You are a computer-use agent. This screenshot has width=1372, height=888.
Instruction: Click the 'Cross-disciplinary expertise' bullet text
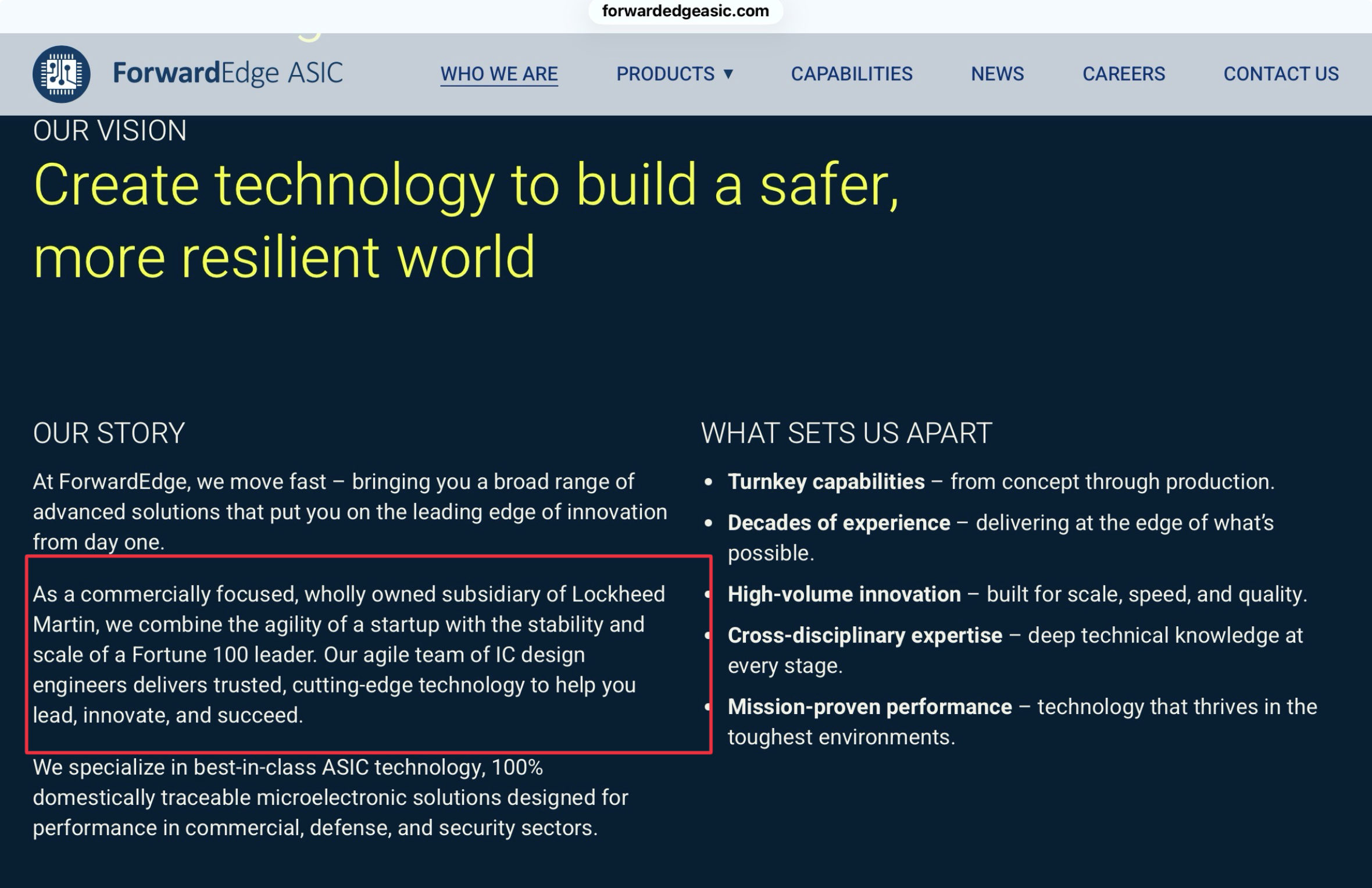(864, 636)
